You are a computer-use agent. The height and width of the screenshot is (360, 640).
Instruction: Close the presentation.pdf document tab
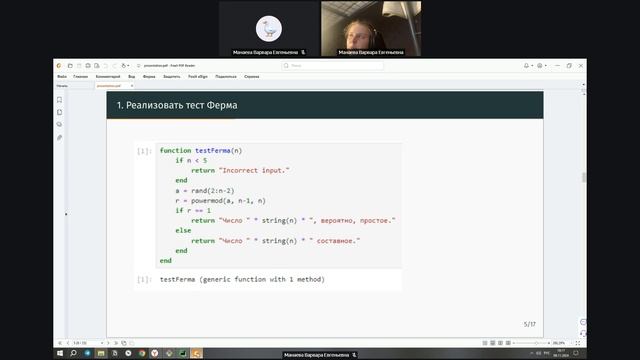(x=131, y=86)
